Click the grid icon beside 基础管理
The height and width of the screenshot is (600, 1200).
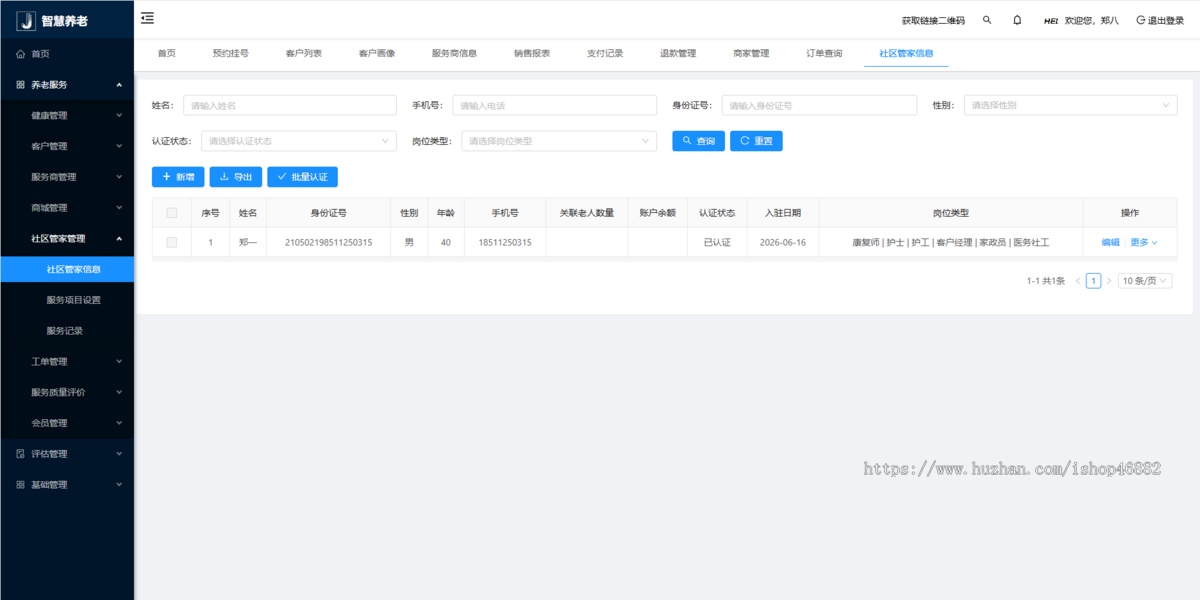coord(21,485)
